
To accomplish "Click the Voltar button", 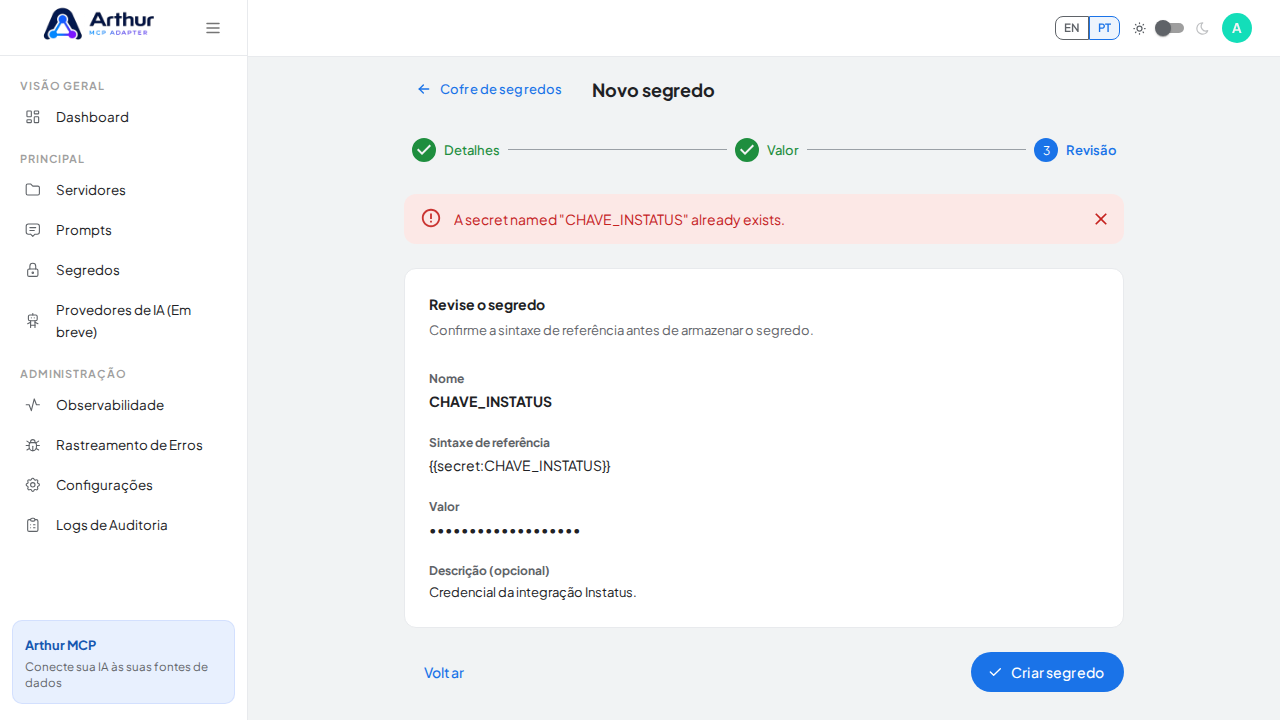I will pyautogui.click(x=444, y=672).
